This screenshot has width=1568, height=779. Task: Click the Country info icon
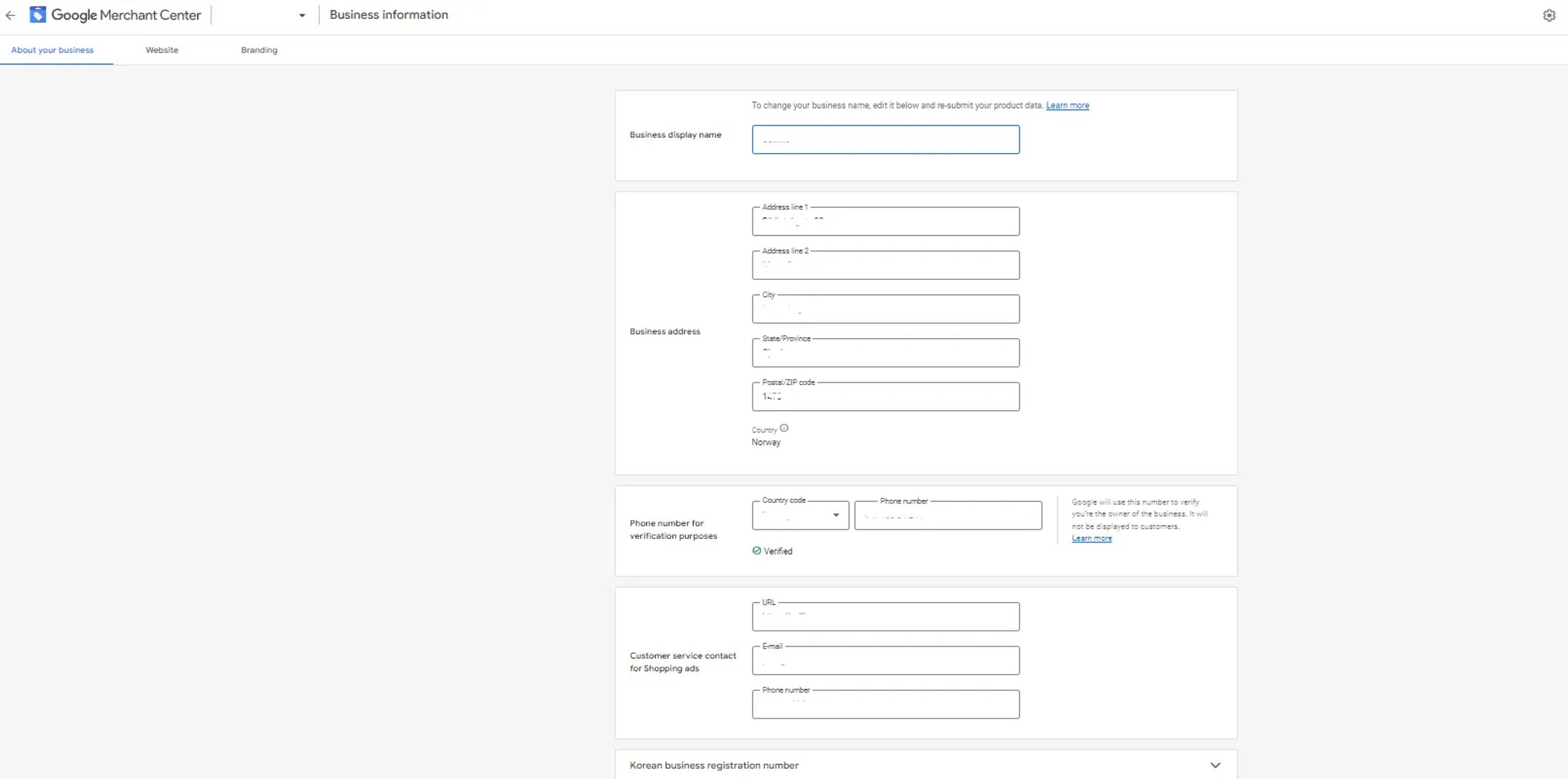tap(784, 428)
